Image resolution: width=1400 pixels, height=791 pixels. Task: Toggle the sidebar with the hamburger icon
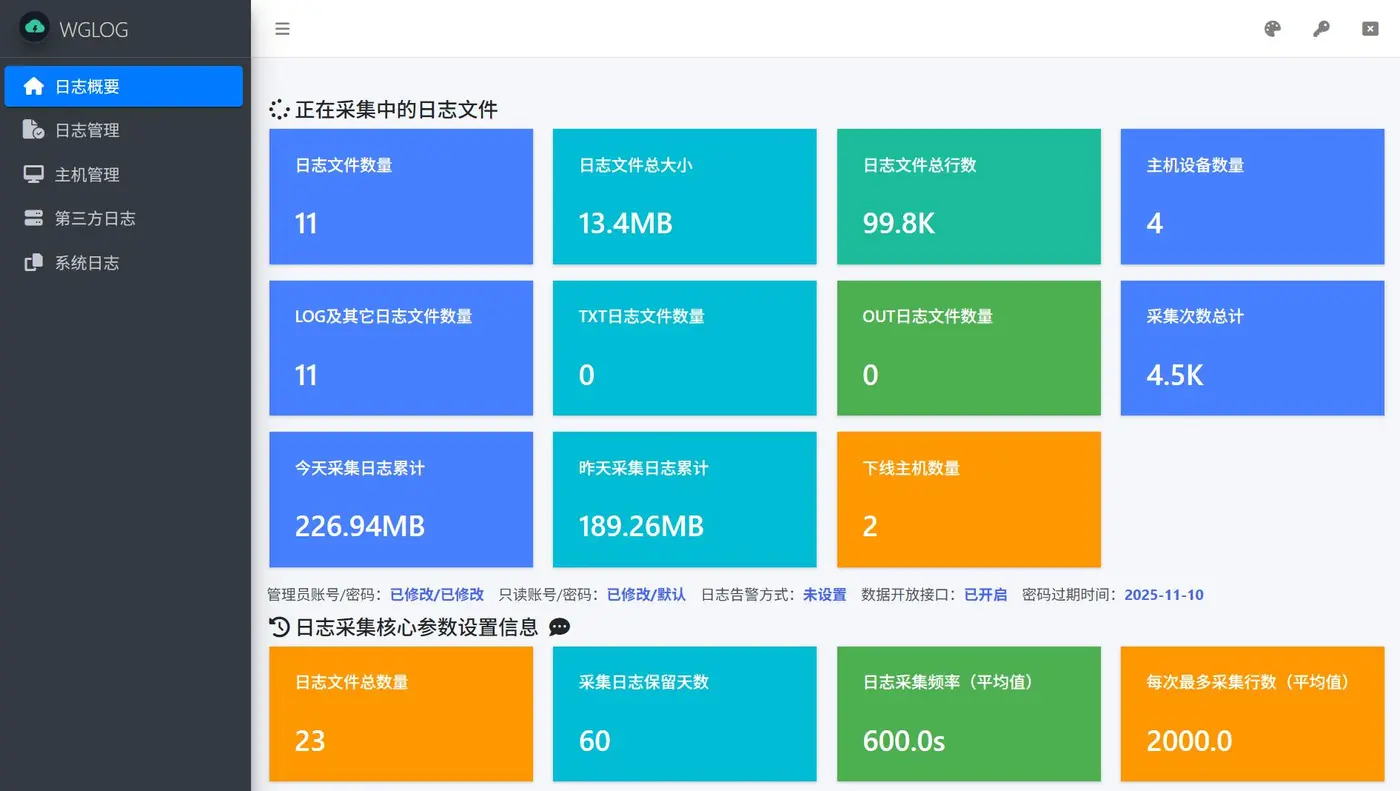[x=282, y=29]
